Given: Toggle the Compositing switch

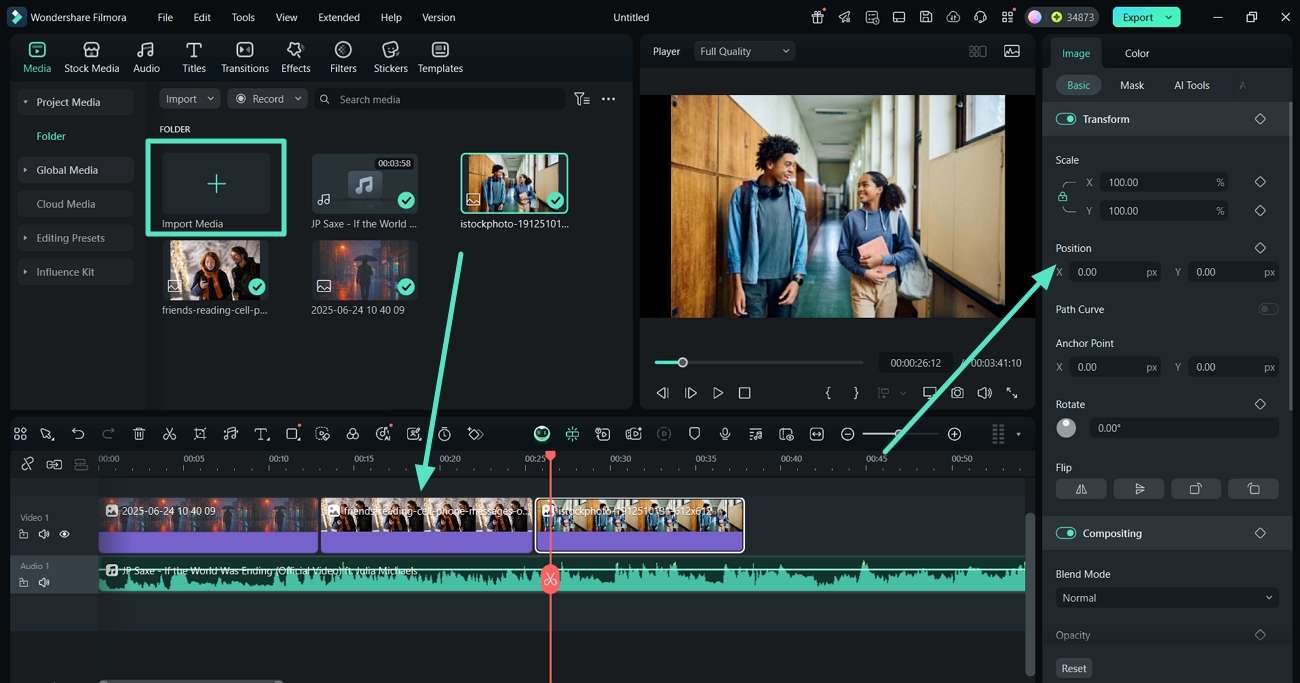Looking at the screenshot, I should click(x=1065, y=533).
